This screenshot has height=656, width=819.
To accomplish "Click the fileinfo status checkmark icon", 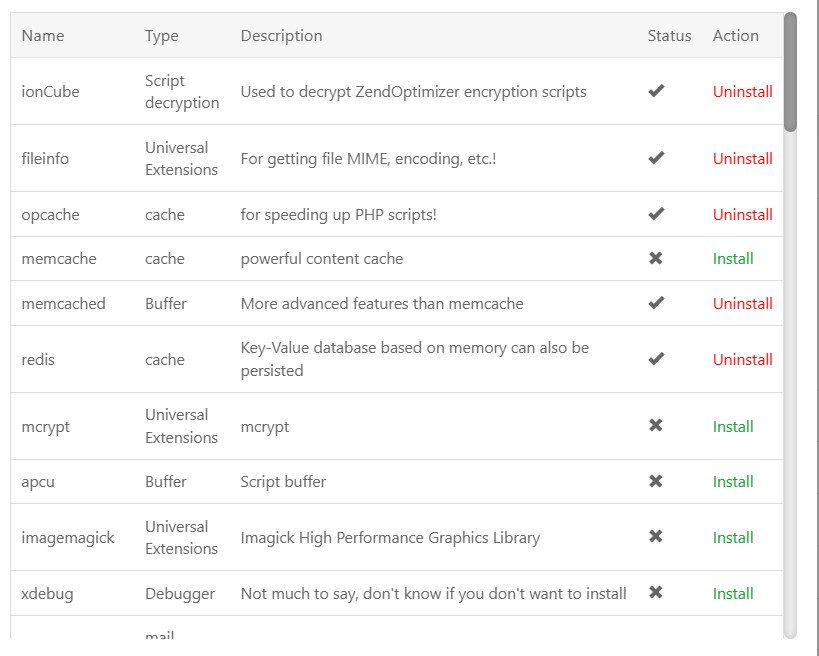I will pyautogui.click(x=656, y=158).
